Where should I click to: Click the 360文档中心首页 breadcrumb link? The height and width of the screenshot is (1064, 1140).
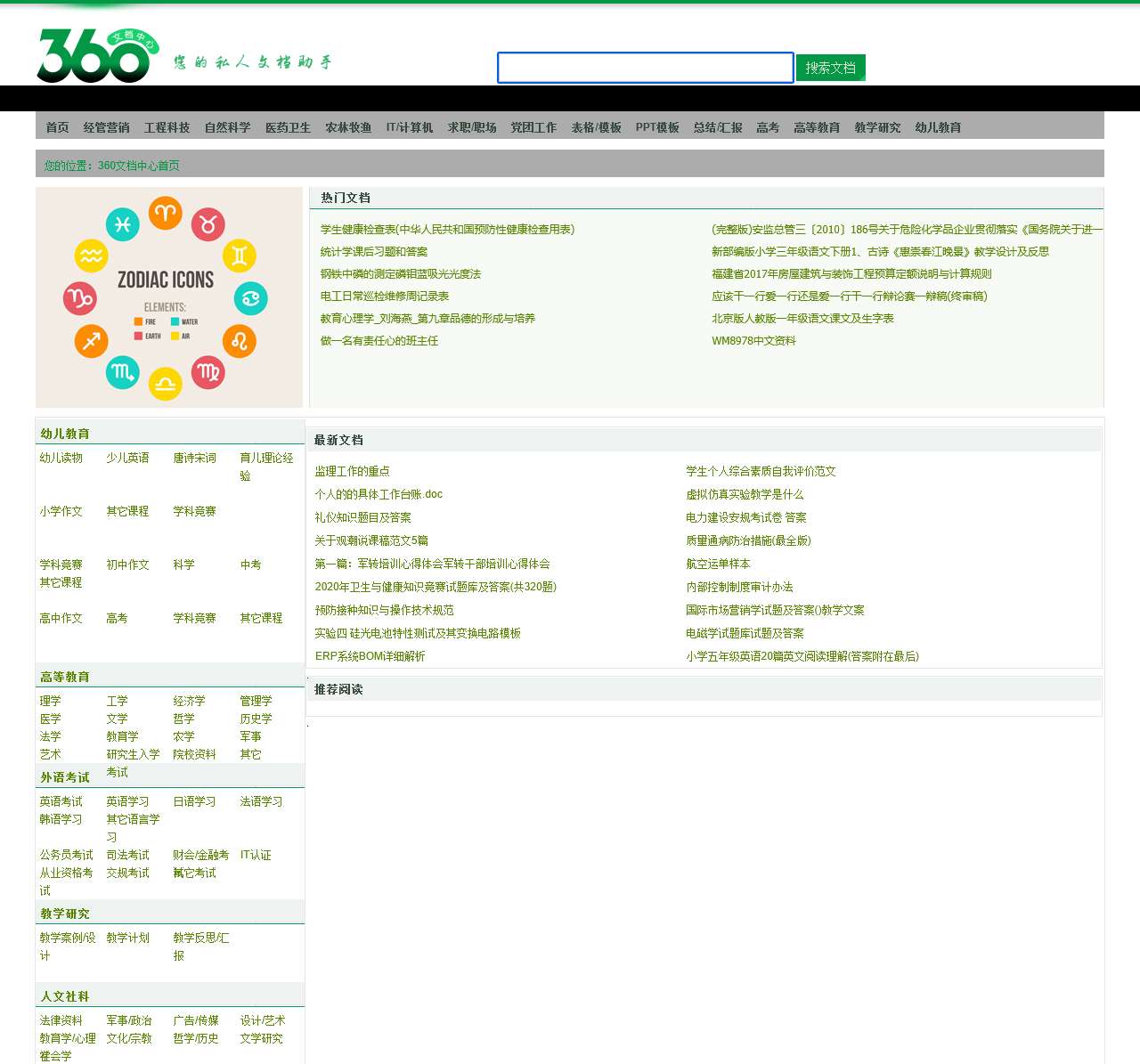[x=138, y=166]
